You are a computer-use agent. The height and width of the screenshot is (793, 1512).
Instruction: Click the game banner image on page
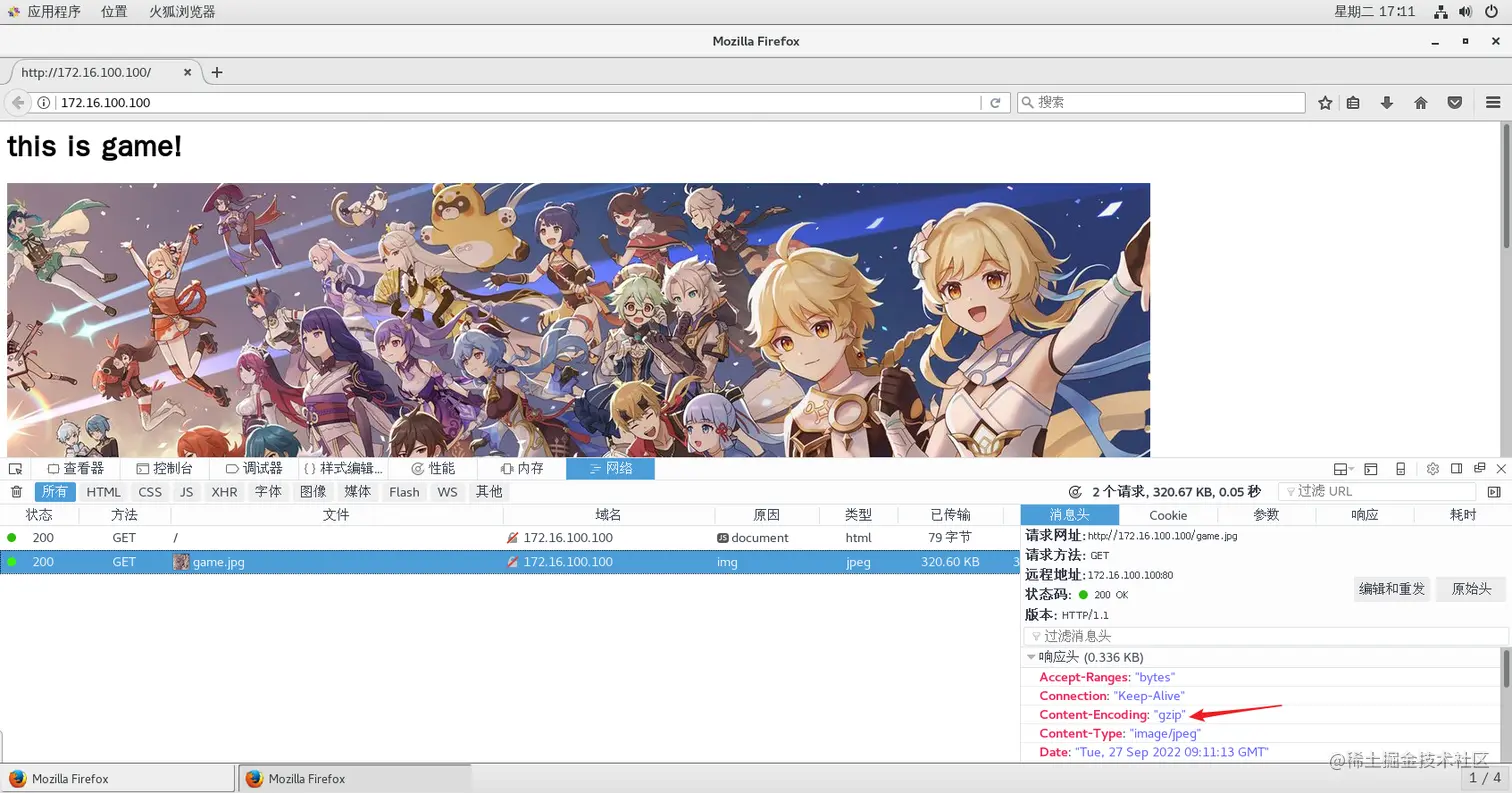(578, 320)
